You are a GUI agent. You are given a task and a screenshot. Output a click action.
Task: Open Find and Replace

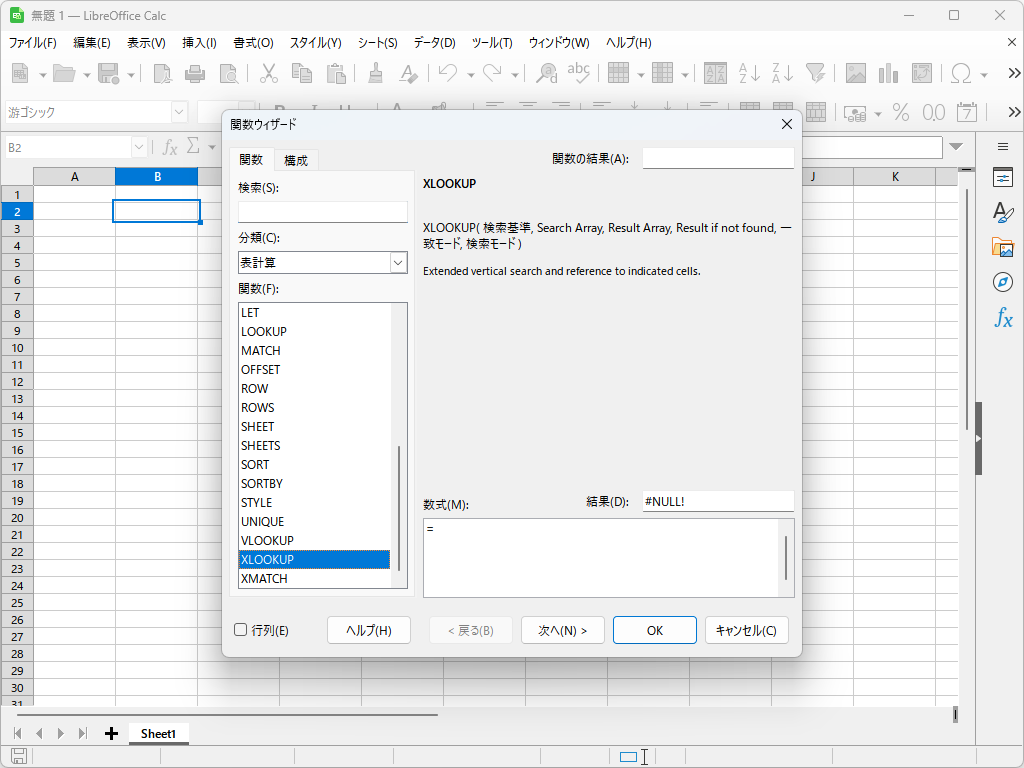pyautogui.click(x=546, y=73)
